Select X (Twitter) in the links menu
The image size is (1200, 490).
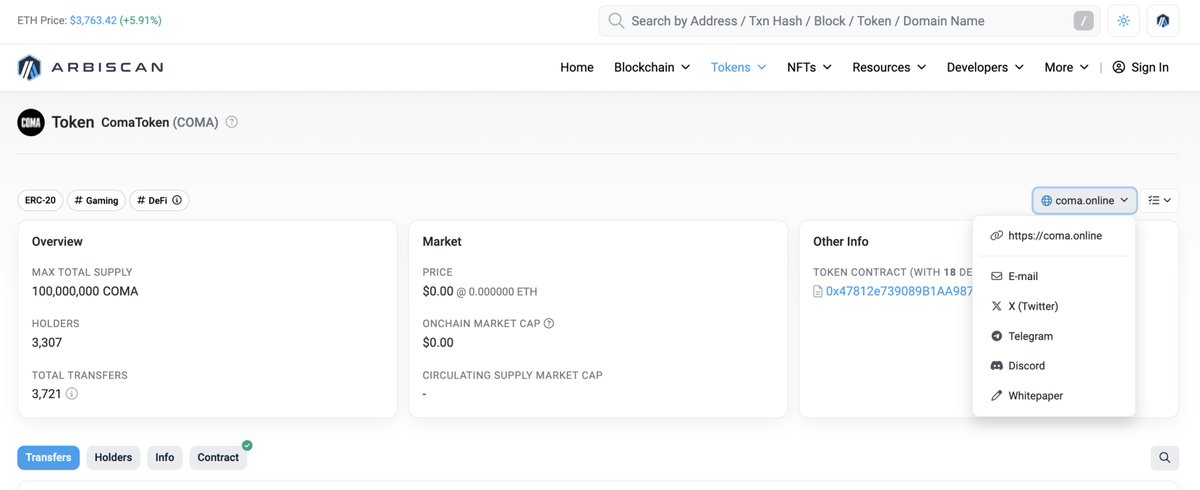point(1054,306)
